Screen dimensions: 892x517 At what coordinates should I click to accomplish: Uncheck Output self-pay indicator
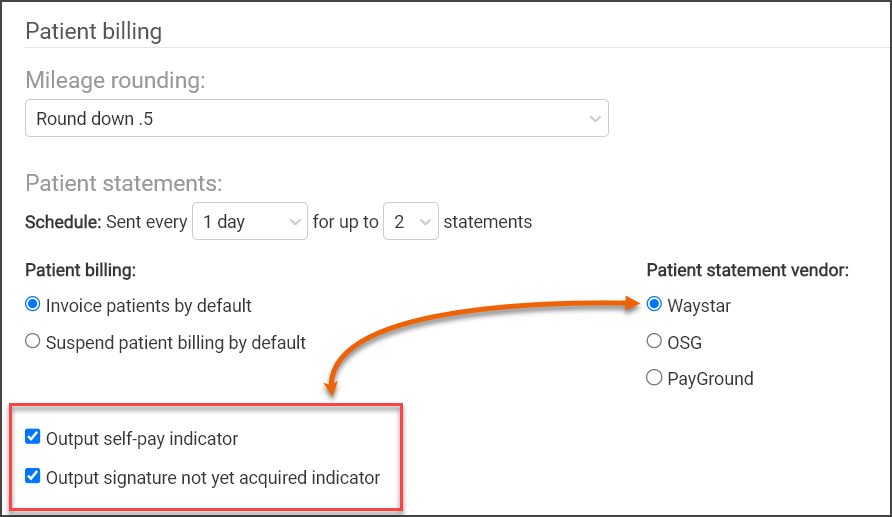pyautogui.click(x=32, y=437)
